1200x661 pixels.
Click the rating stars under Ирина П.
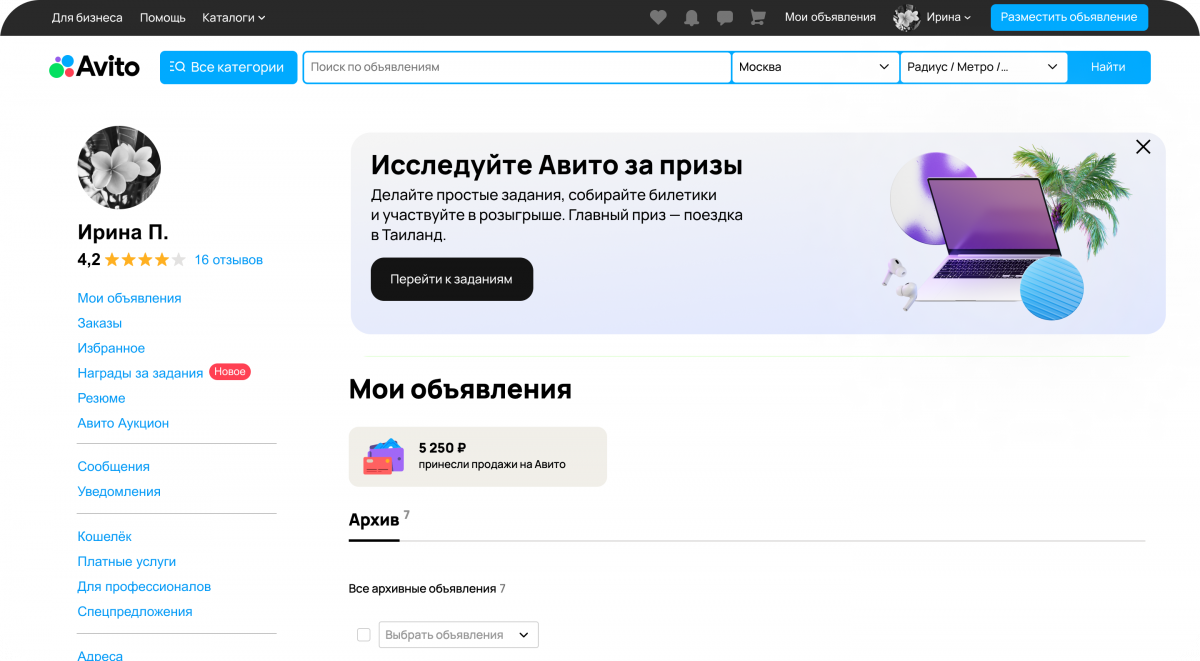pos(145,260)
